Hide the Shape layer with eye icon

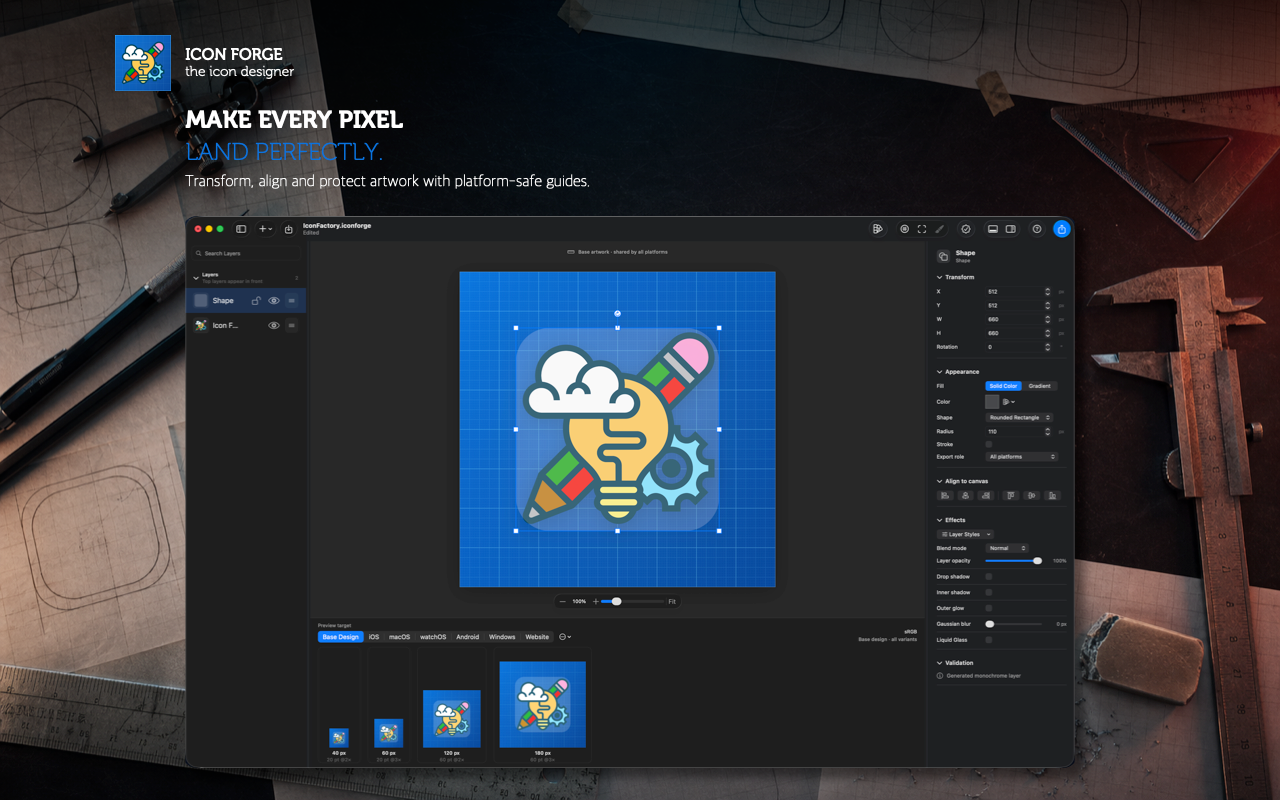(x=274, y=300)
